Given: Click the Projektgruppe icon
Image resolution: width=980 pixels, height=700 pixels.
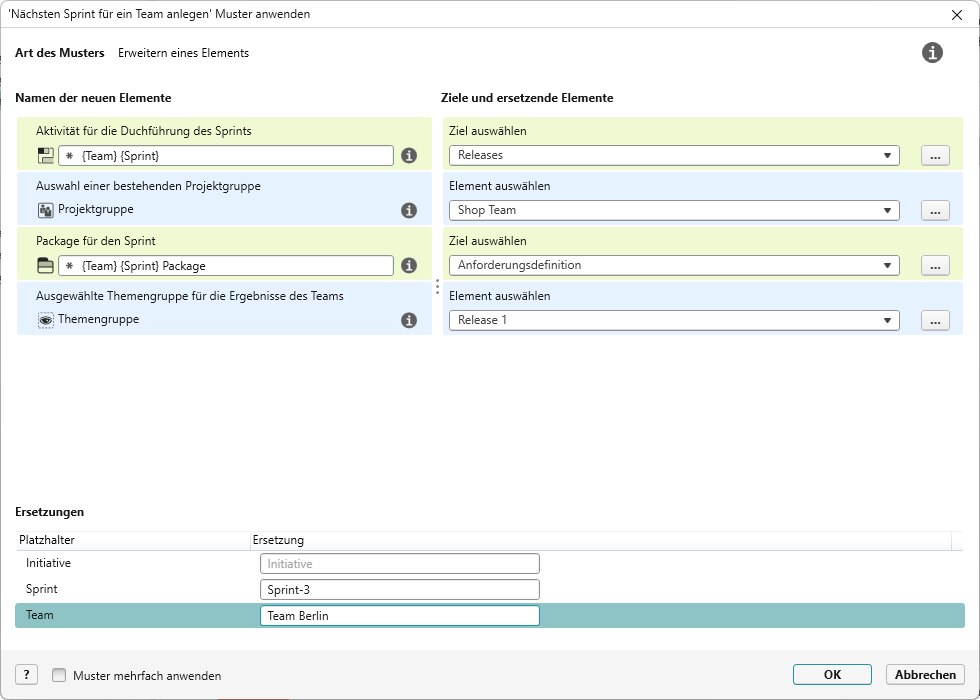Looking at the screenshot, I should point(45,210).
